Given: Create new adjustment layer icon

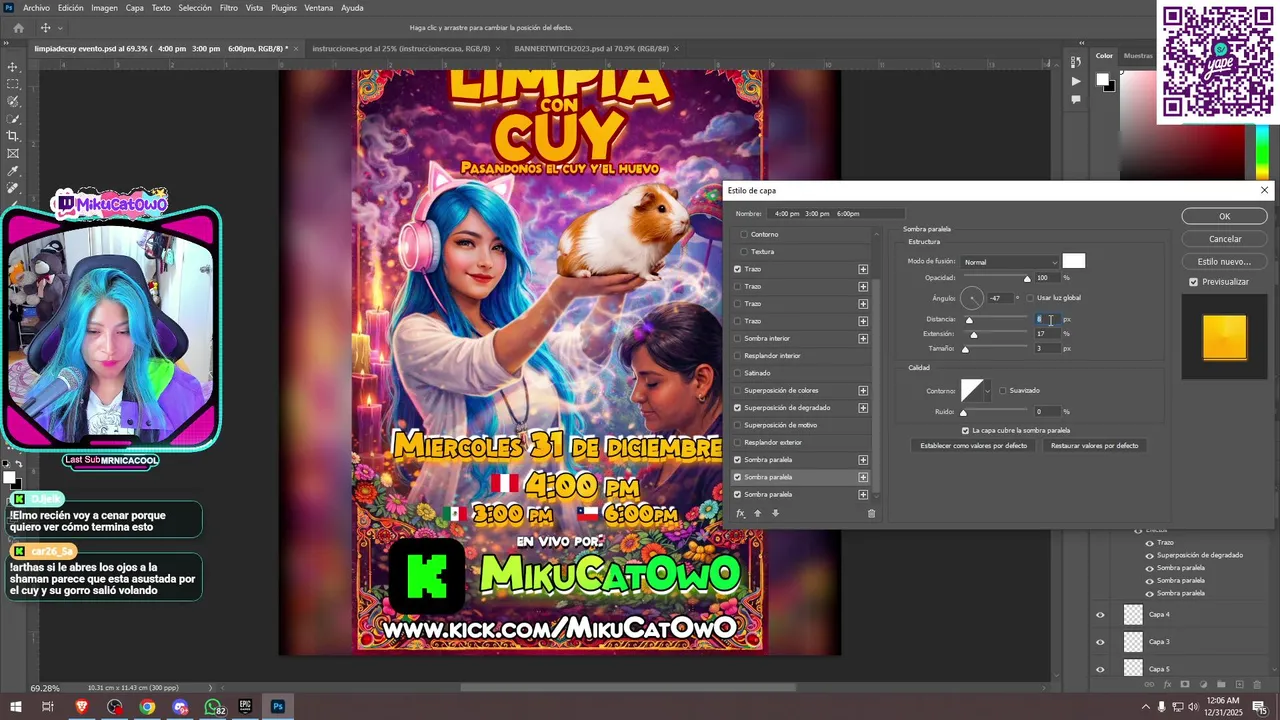Looking at the screenshot, I should coord(1204,685).
